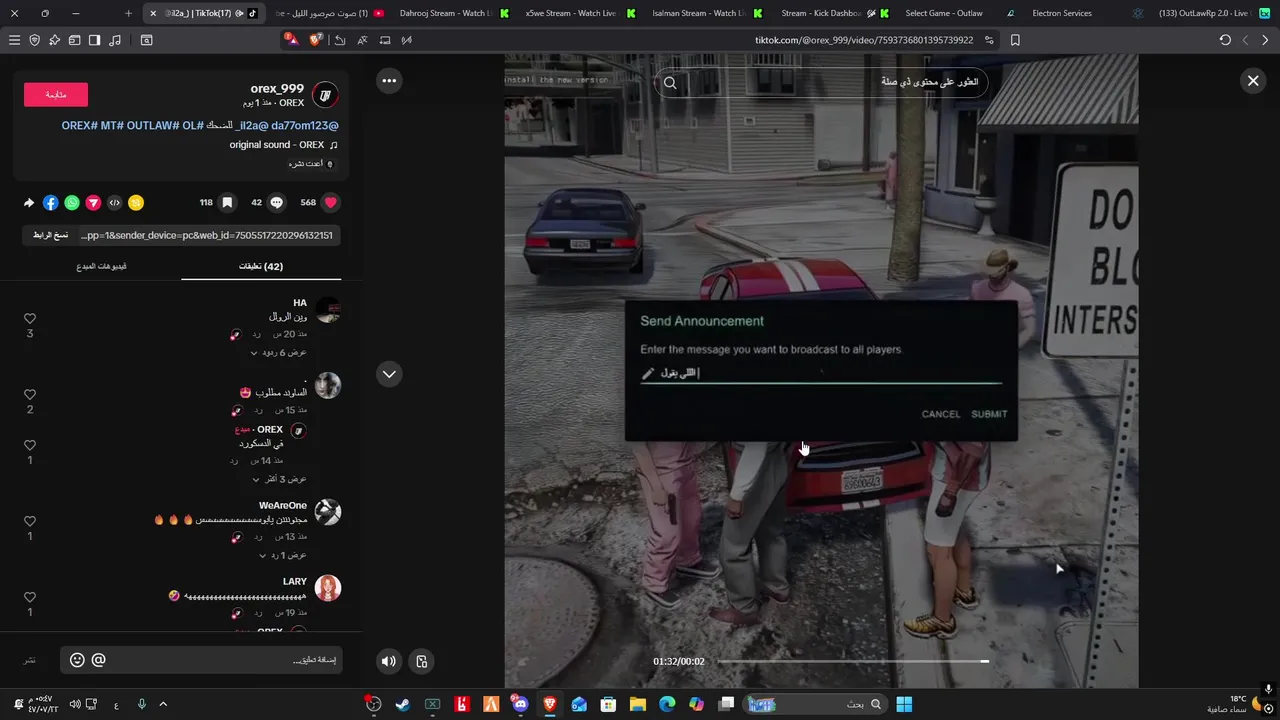The width and height of the screenshot is (1280, 720).
Task: Like the video with the heart icon showing 568
Action: pyautogui.click(x=331, y=202)
